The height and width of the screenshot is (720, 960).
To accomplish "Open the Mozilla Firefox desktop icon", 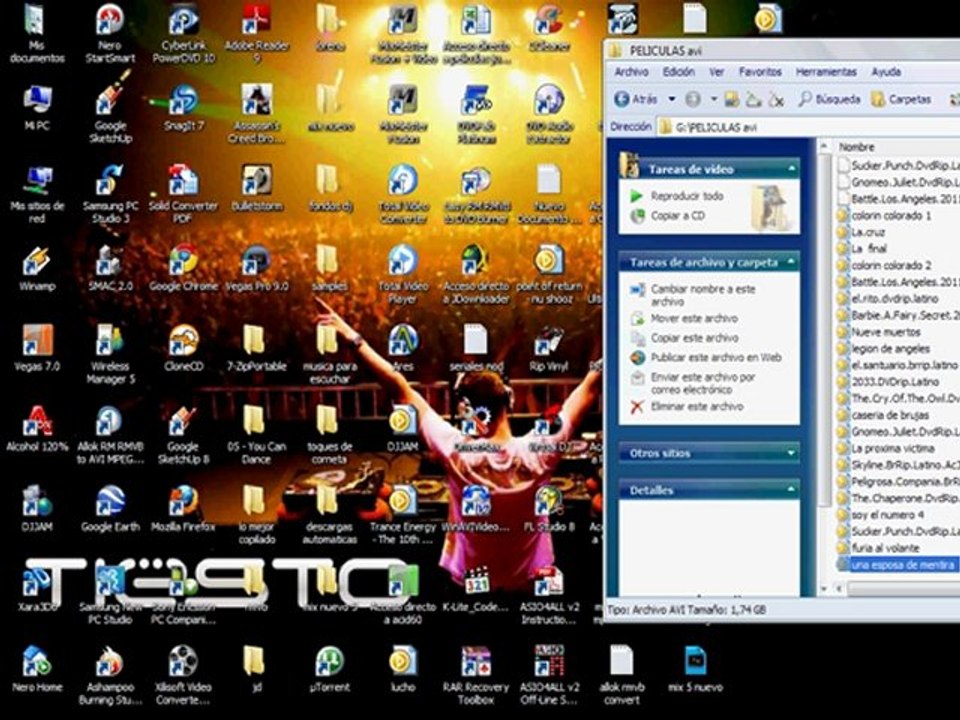I will click(183, 508).
